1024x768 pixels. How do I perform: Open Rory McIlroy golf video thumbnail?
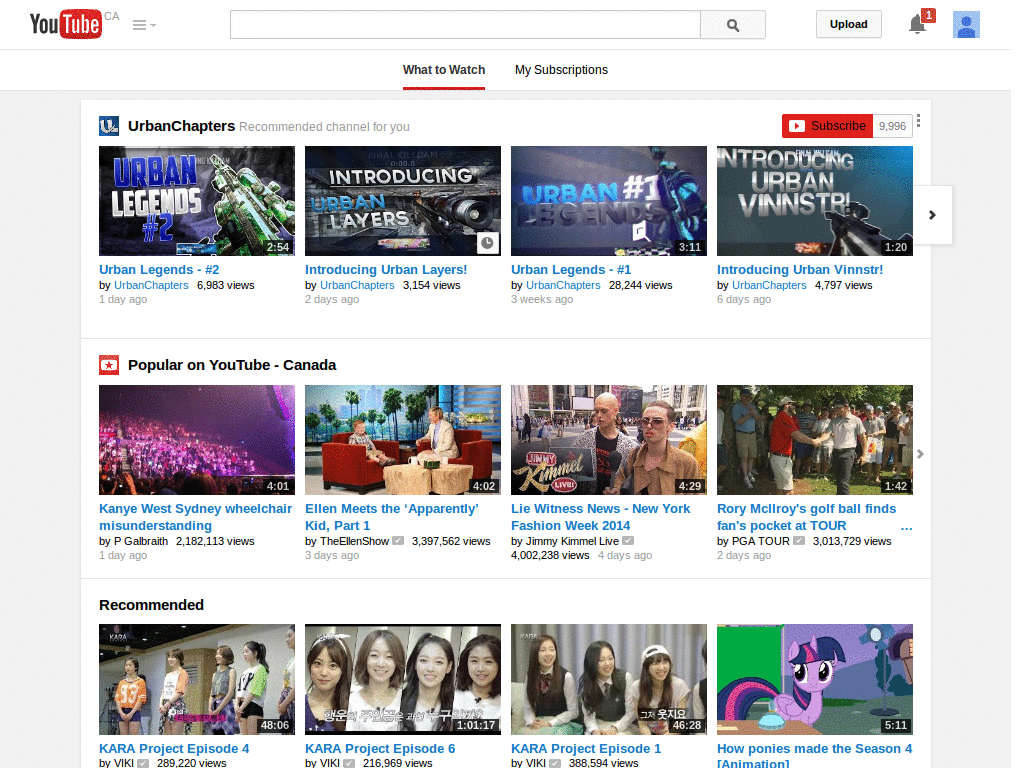(814, 440)
